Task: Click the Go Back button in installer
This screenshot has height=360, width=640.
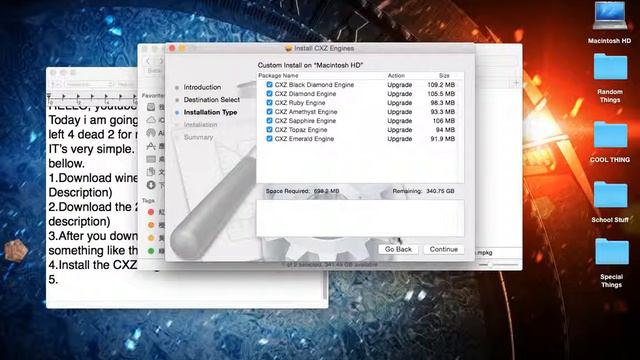Action: coord(398,249)
